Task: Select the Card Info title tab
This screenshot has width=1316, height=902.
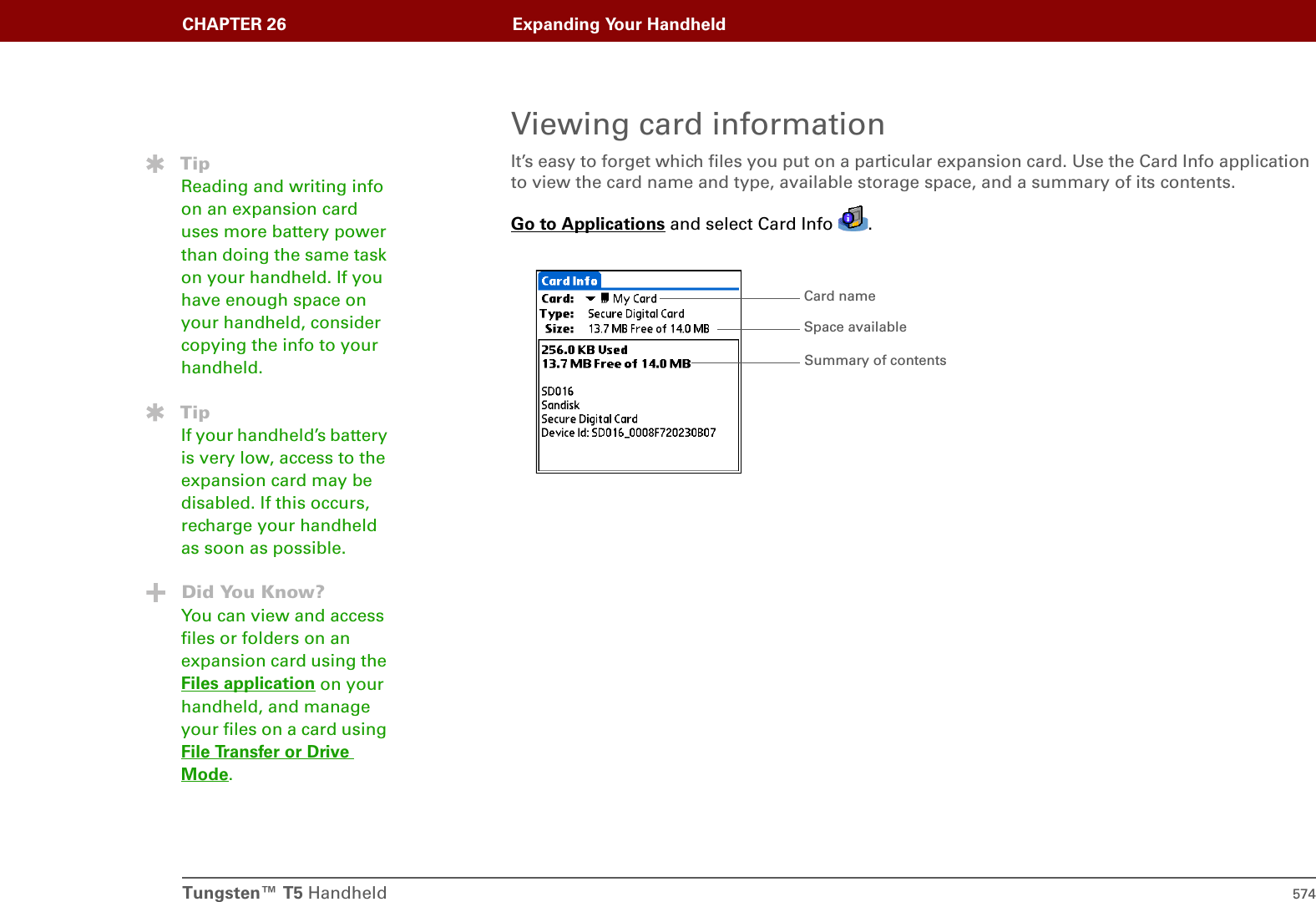Action: [x=569, y=281]
